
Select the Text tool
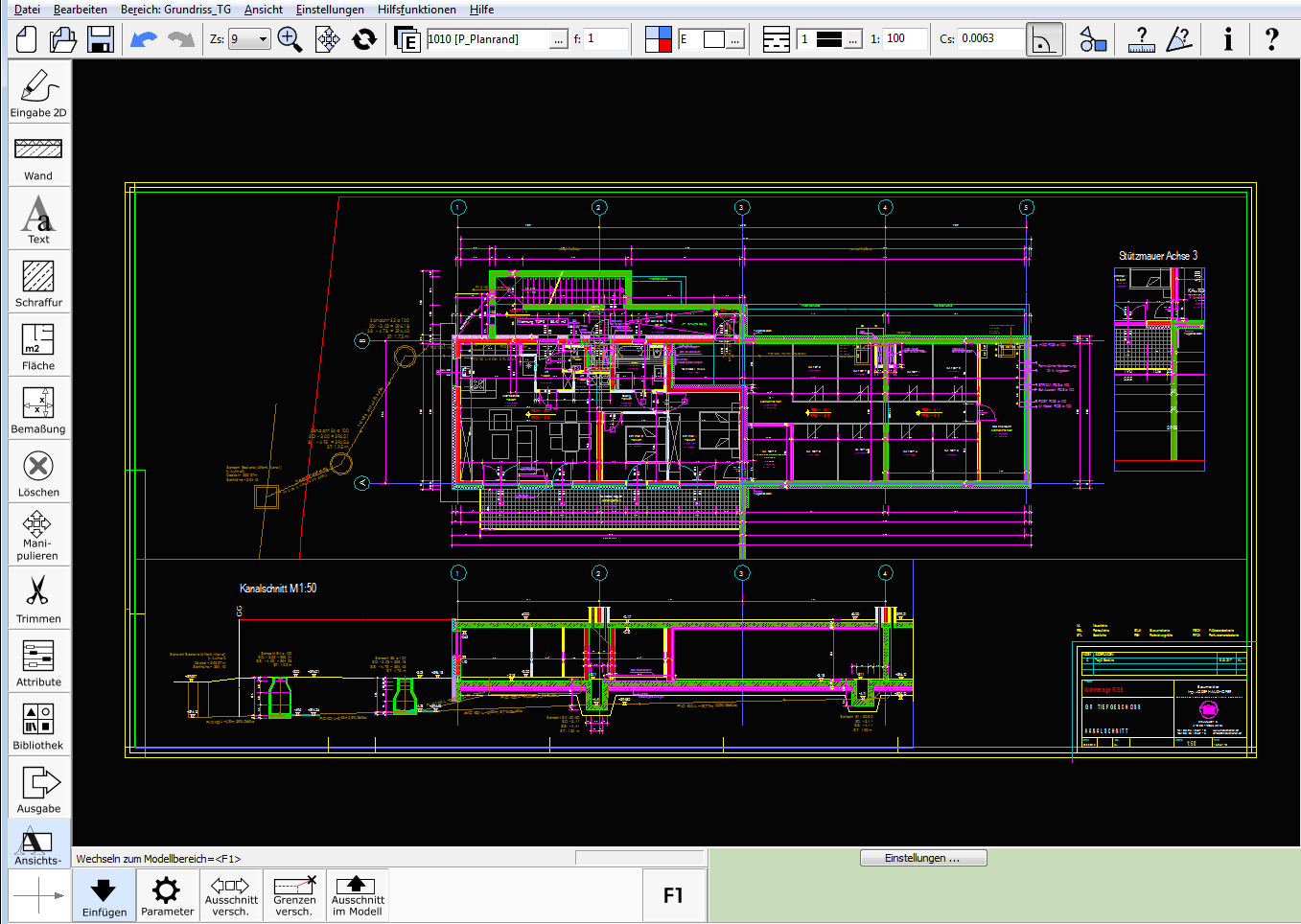pyautogui.click(x=38, y=218)
